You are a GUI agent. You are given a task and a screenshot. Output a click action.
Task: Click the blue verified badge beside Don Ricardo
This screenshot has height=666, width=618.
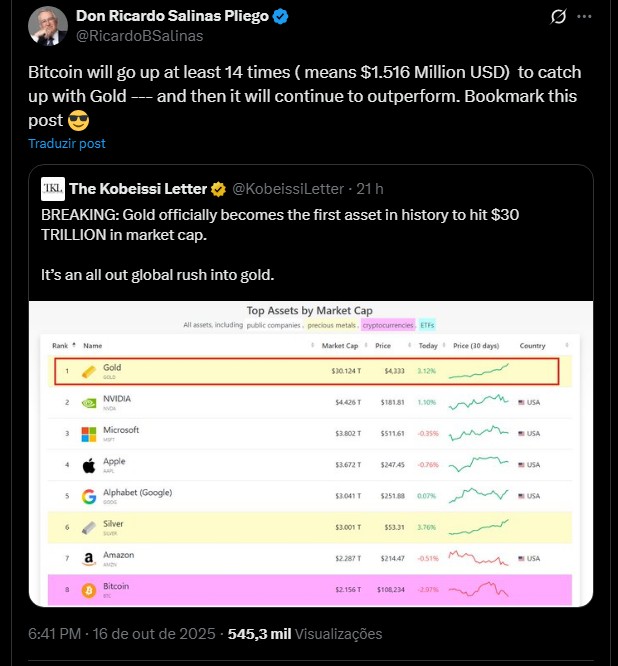pyautogui.click(x=283, y=17)
